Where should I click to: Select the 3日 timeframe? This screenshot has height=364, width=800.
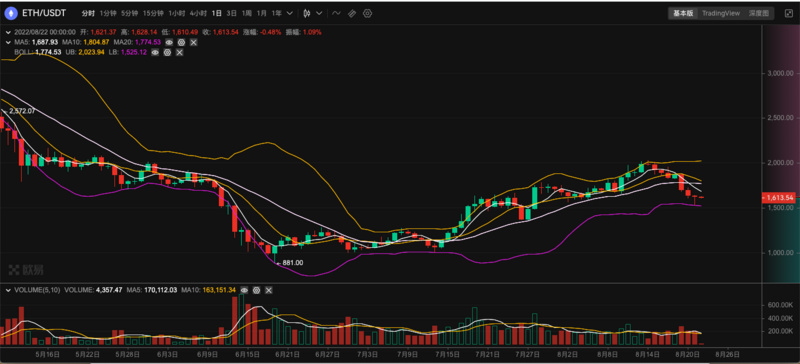point(232,13)
